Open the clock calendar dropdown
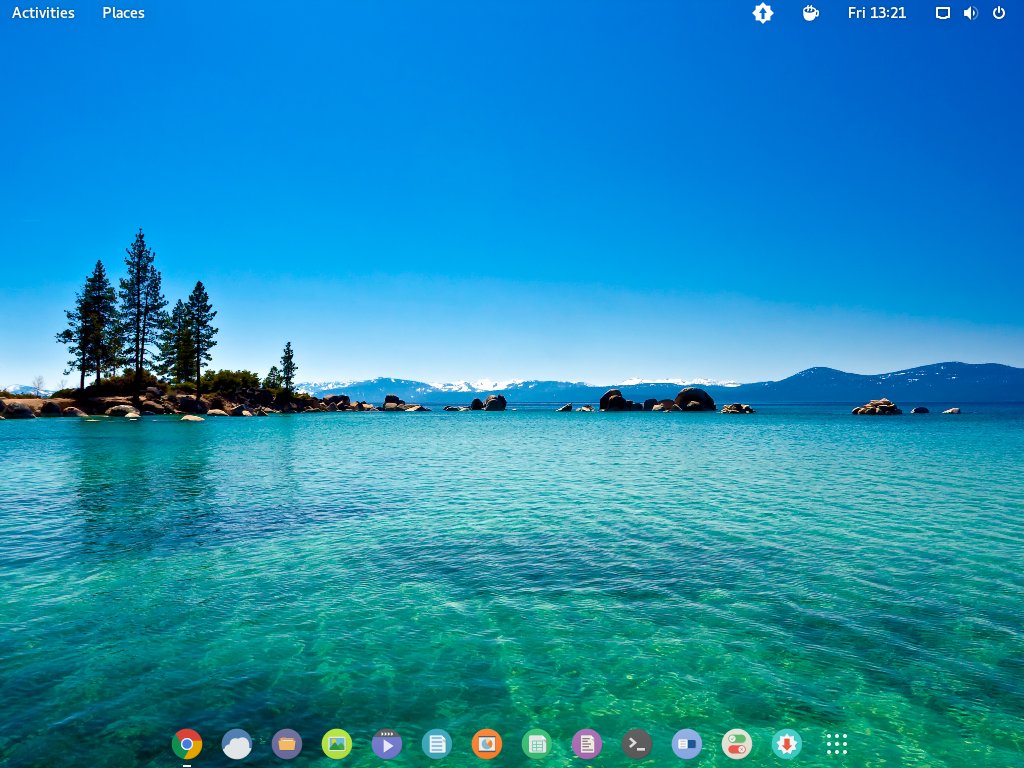1024x768 pixels. [877, 13]
